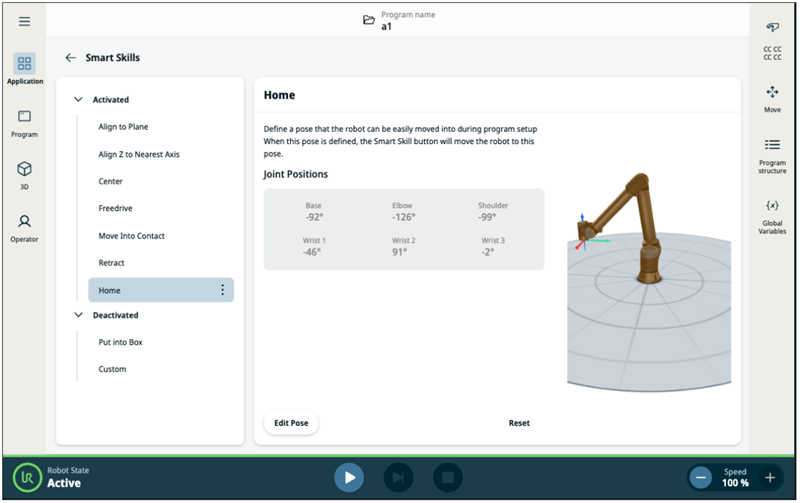This screenshot has width=800, height=503.
Task: Switch to the 3D view
Action: [25, 175]
